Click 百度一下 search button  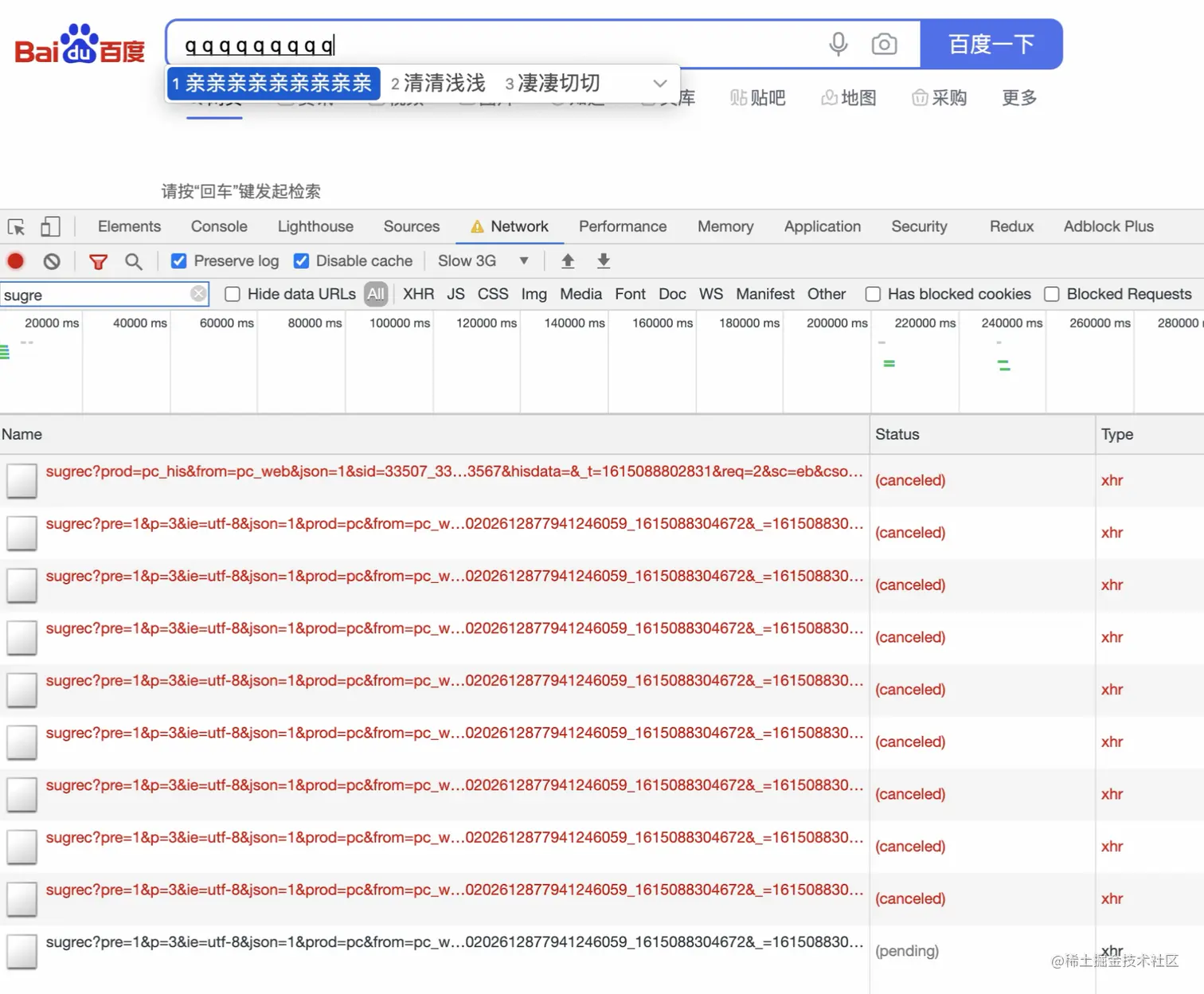point(991,44)
